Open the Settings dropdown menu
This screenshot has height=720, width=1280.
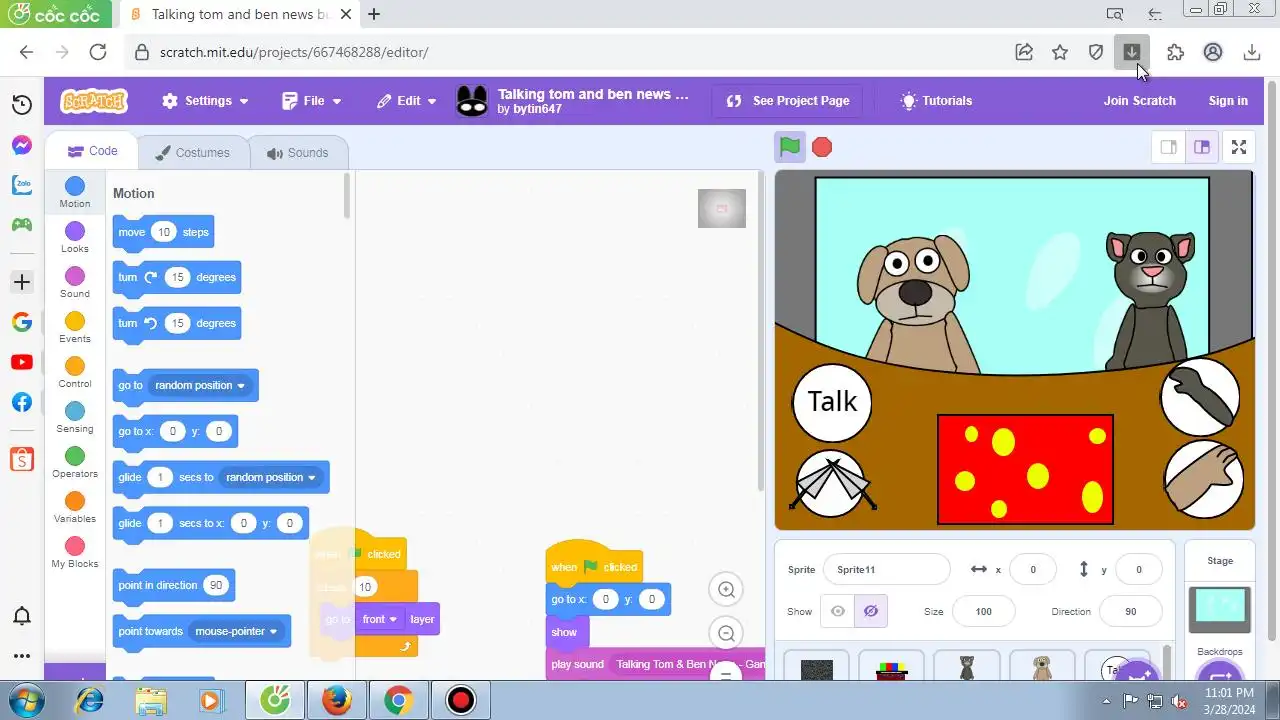coord(205,101)
